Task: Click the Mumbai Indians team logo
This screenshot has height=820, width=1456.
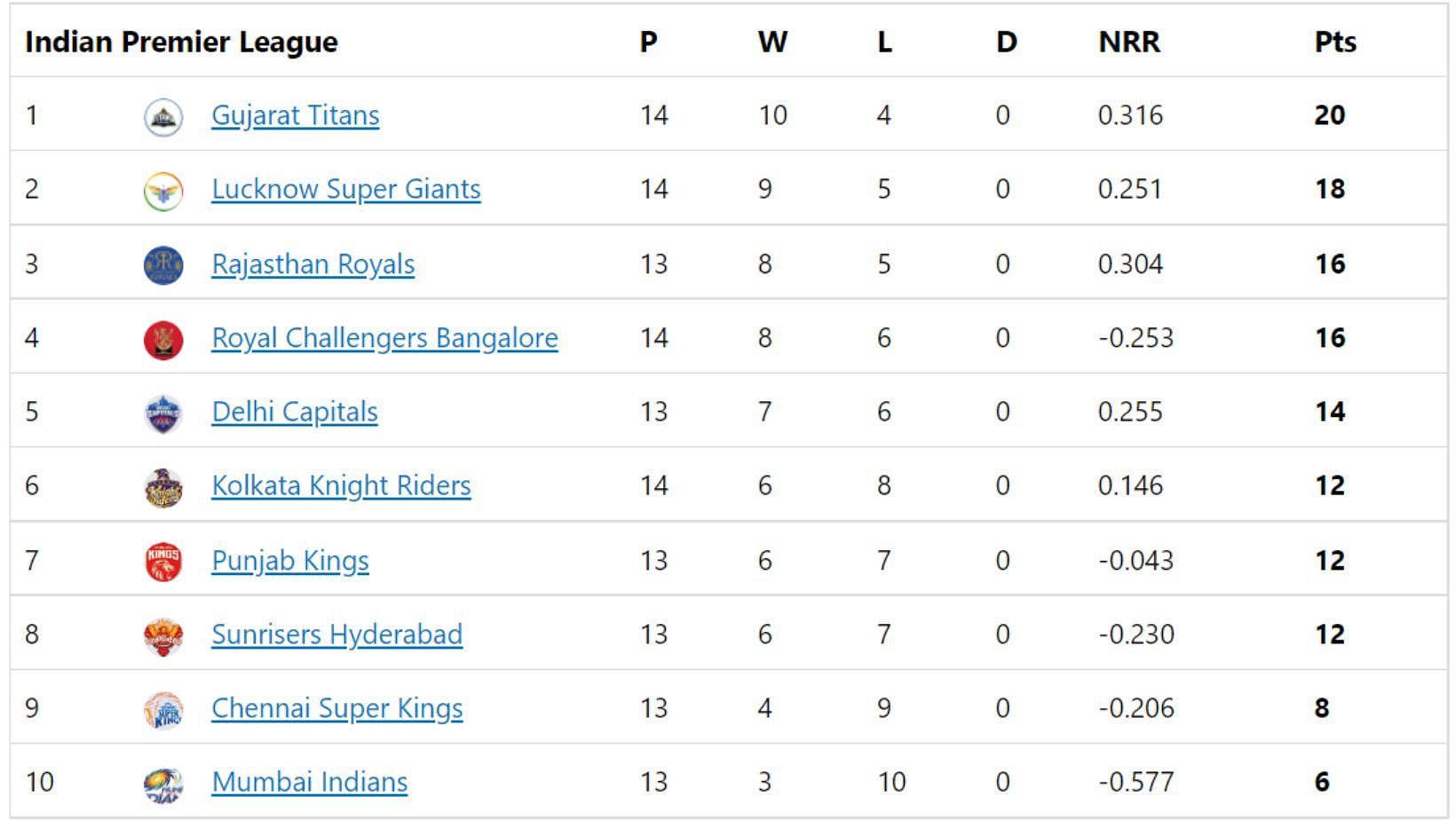Action: coord(163,785)
